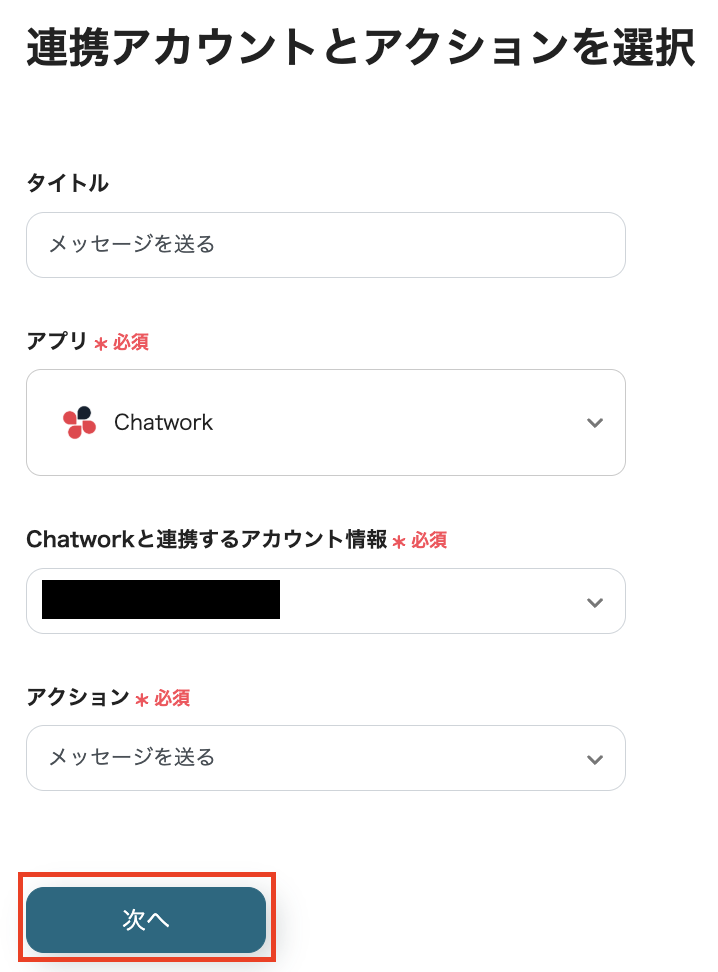
Task: Click the chevron next to メッセージを送る action
Action: tap(595, 758)
